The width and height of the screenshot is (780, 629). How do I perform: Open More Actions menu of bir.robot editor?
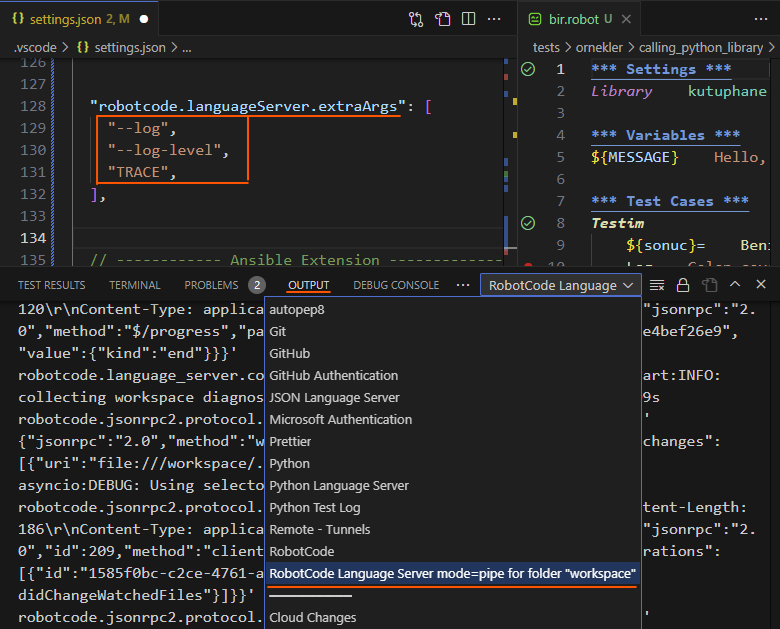(761, 19)
